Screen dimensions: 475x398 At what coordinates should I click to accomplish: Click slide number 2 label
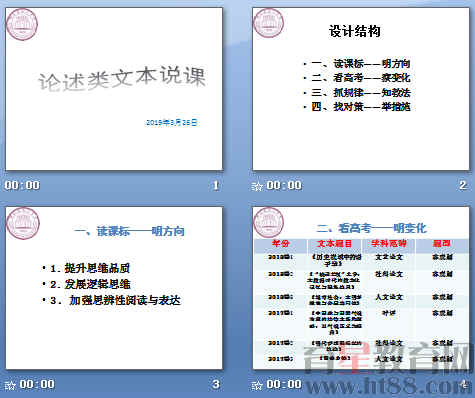tap(463, 185)
